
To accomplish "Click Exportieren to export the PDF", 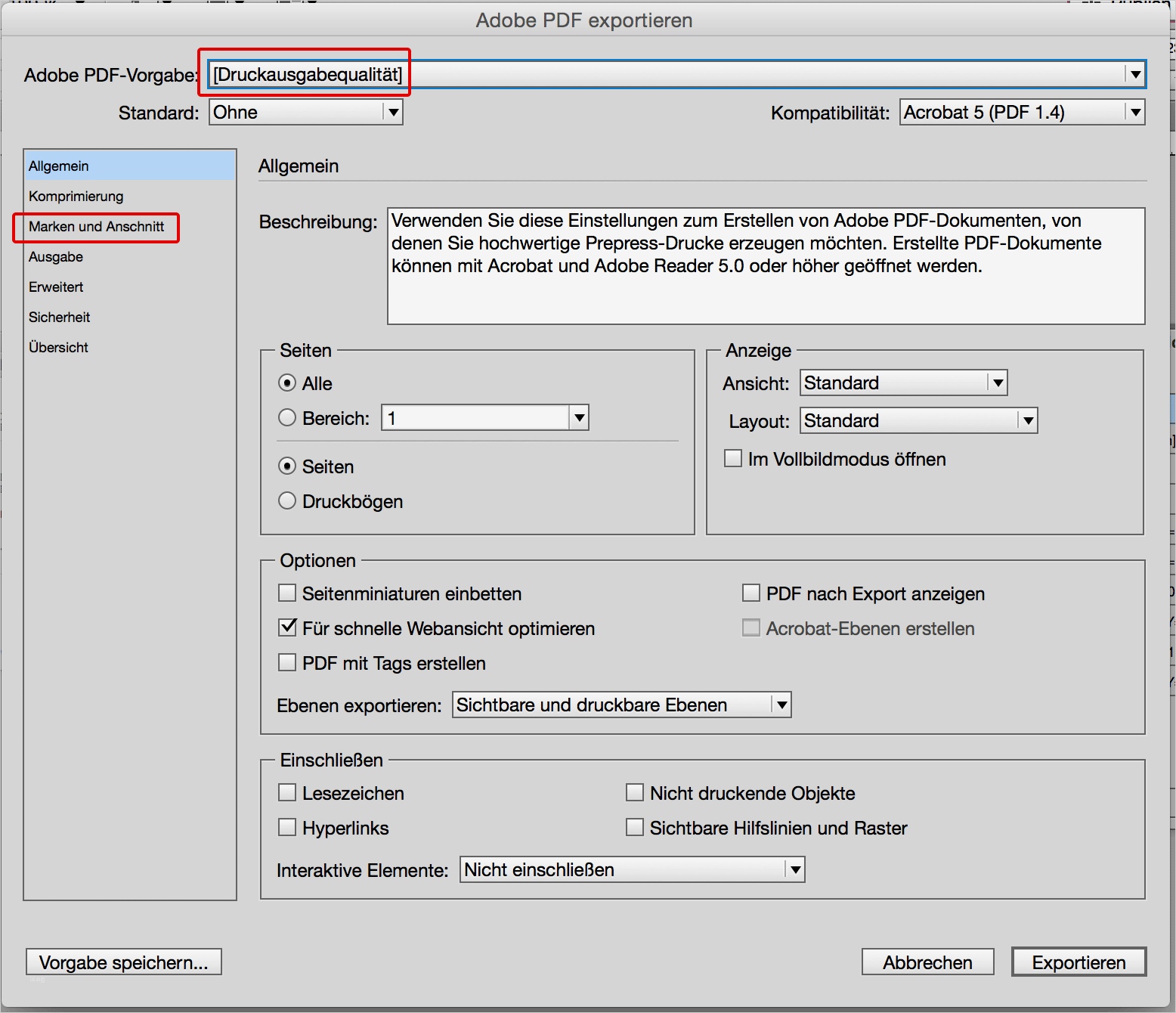I will click(1079, 962).
